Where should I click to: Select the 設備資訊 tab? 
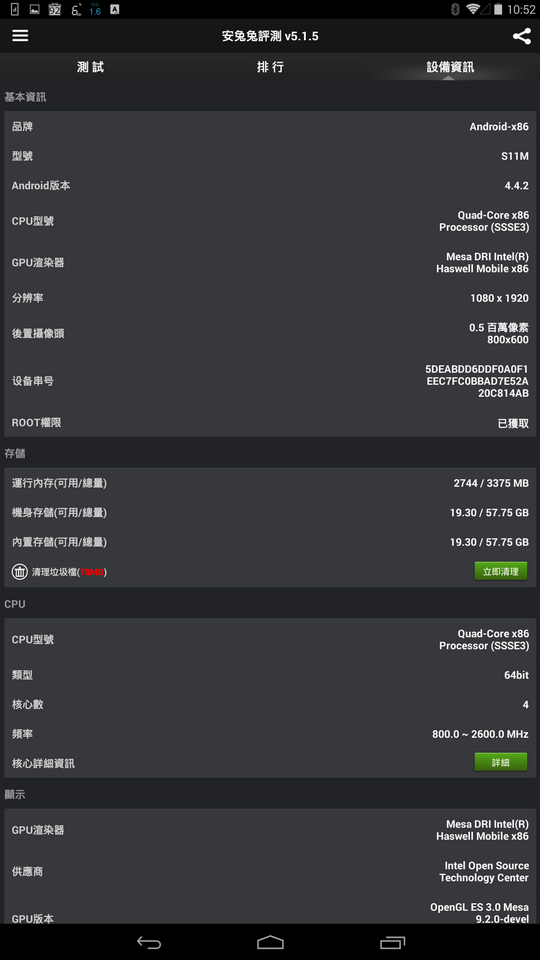tap(450, 67)
